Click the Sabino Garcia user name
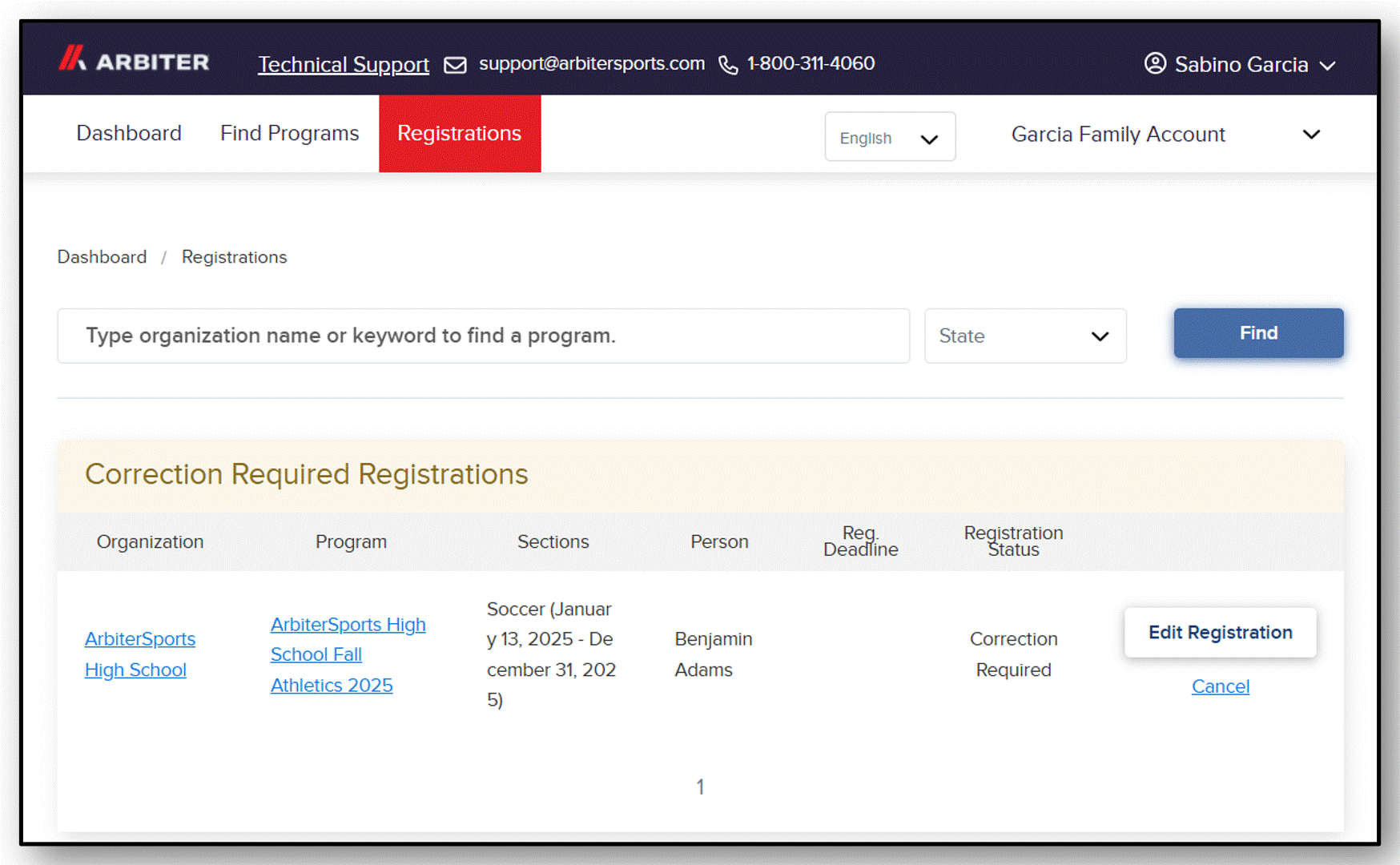 pos(1241,64)
